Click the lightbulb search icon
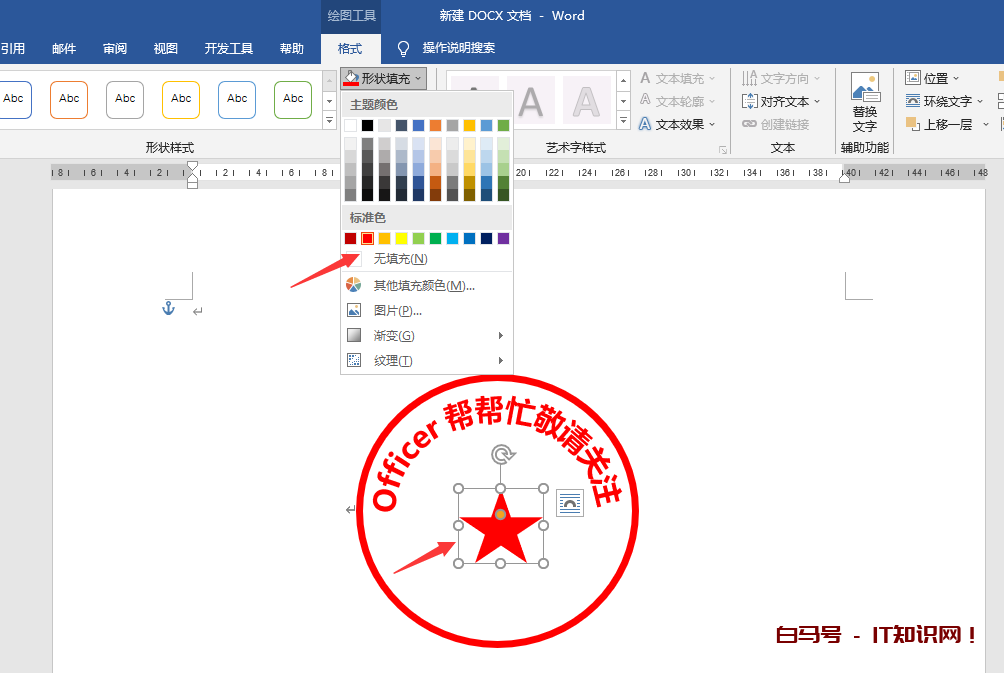 click(x=404, y=48)
